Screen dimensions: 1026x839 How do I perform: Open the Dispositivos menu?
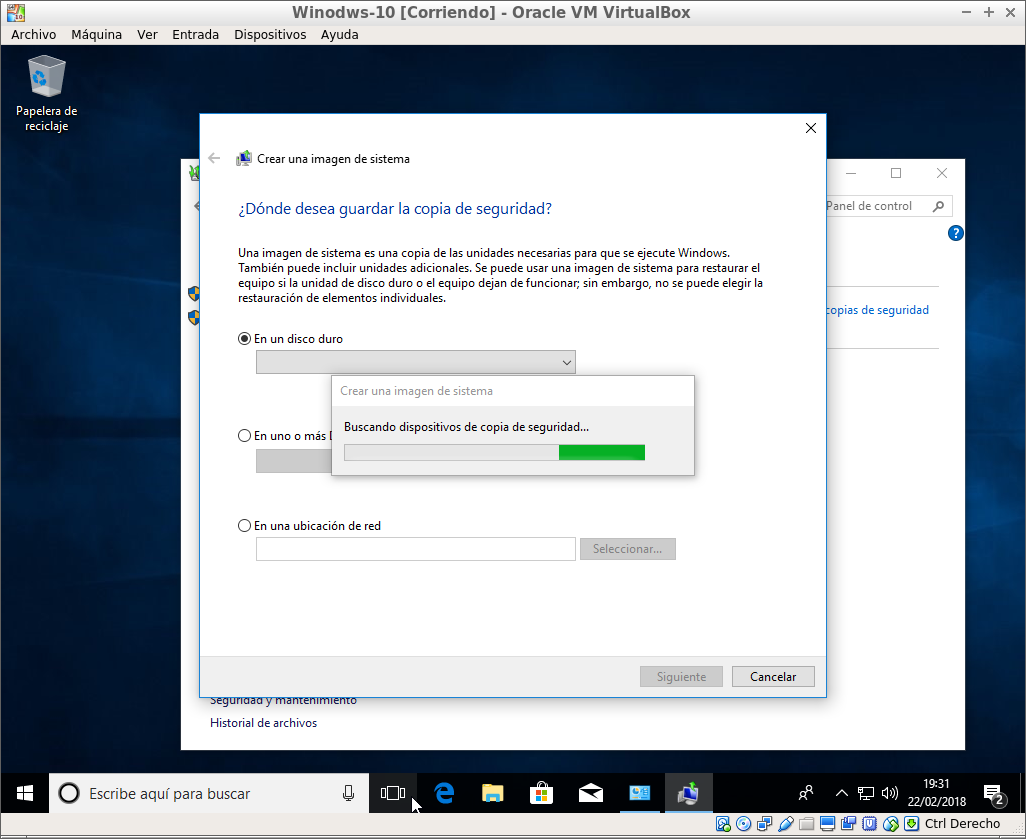pos(270,34)
